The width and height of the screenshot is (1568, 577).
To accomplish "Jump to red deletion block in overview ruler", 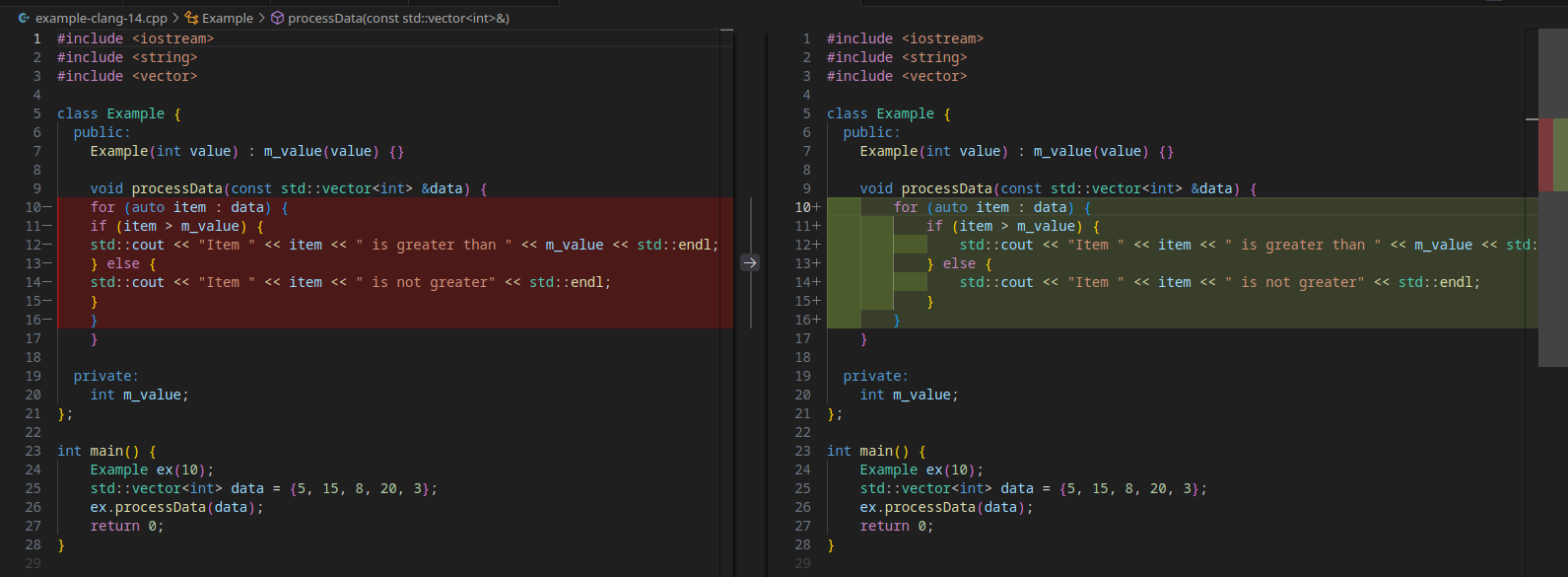I will point(1545,155).
